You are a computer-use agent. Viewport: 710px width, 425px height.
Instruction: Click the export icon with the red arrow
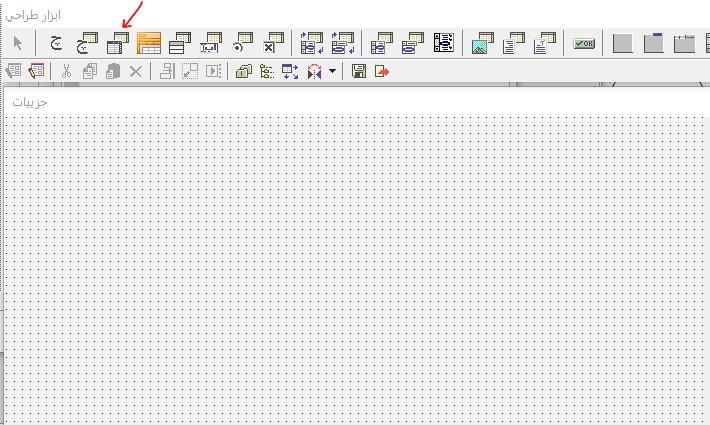tap(381, 71)
